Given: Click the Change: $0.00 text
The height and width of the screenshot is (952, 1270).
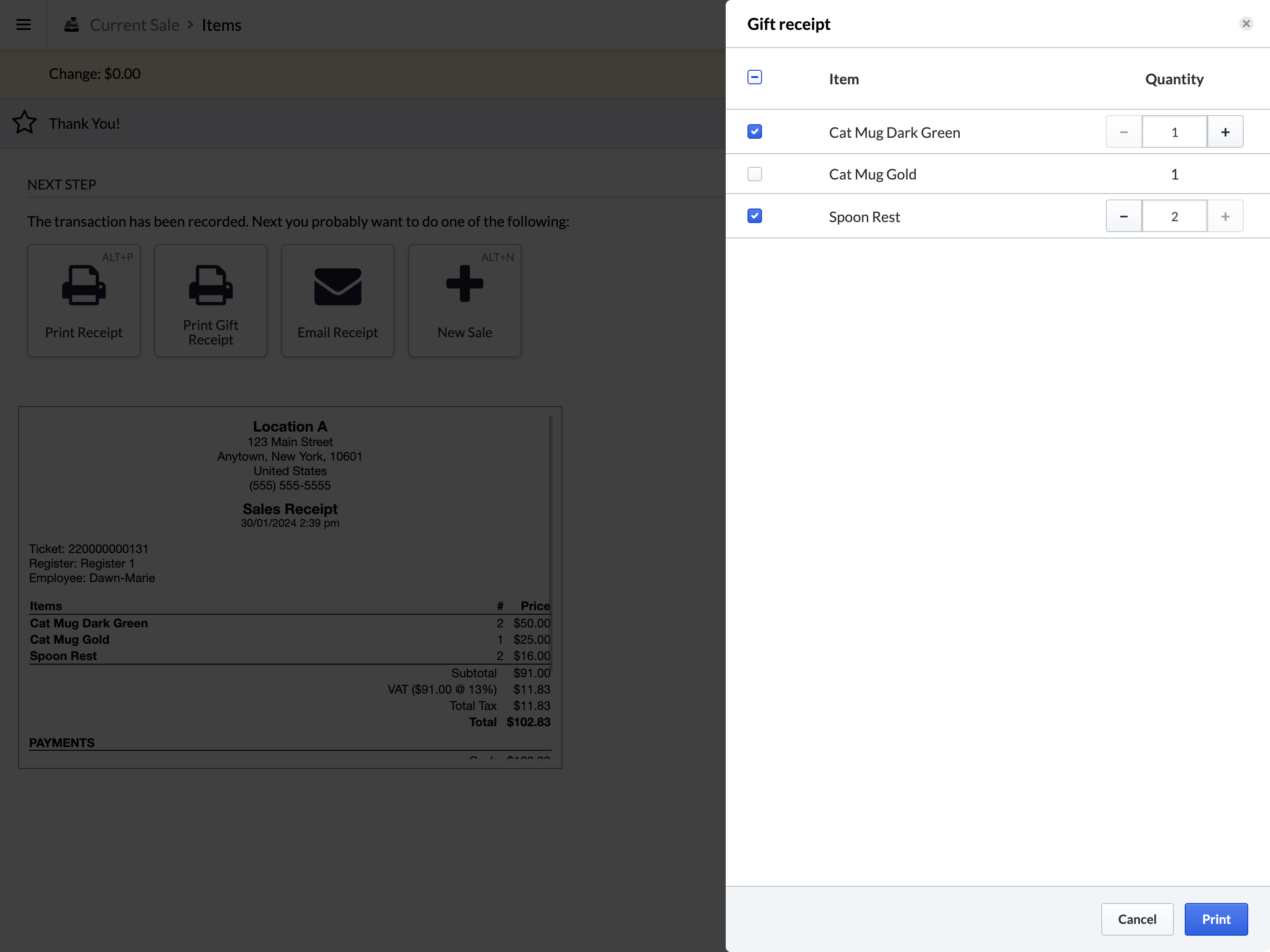Looking at the screenshot, I should 95,73.
